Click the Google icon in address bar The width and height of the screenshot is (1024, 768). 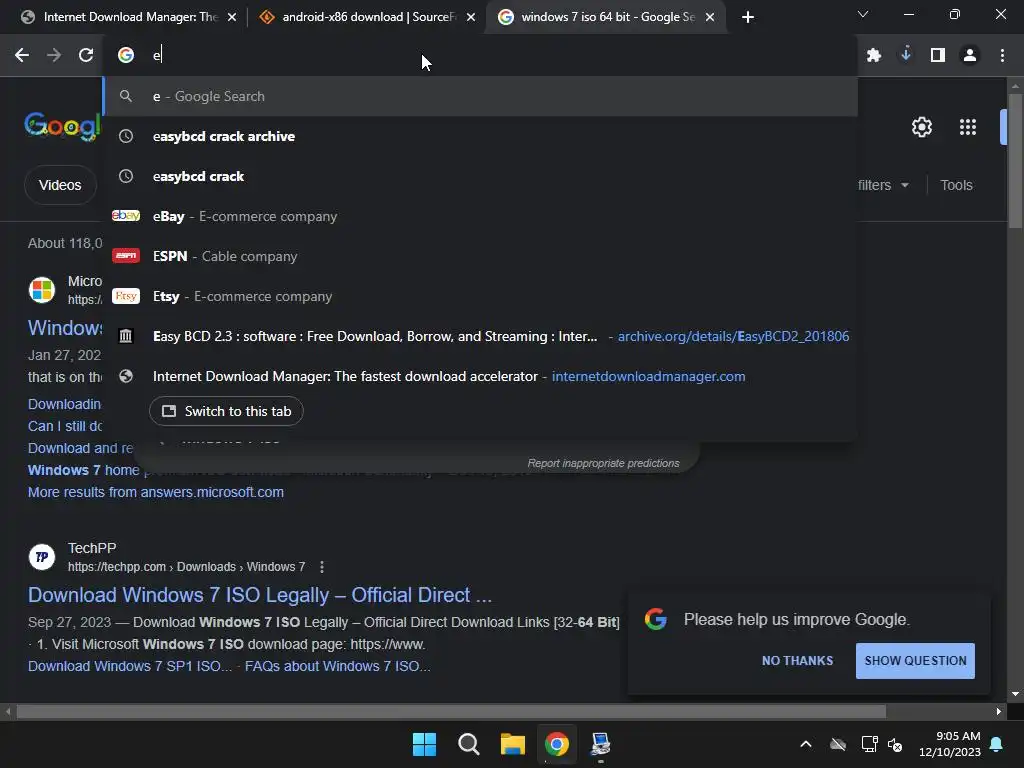(126, 55)
